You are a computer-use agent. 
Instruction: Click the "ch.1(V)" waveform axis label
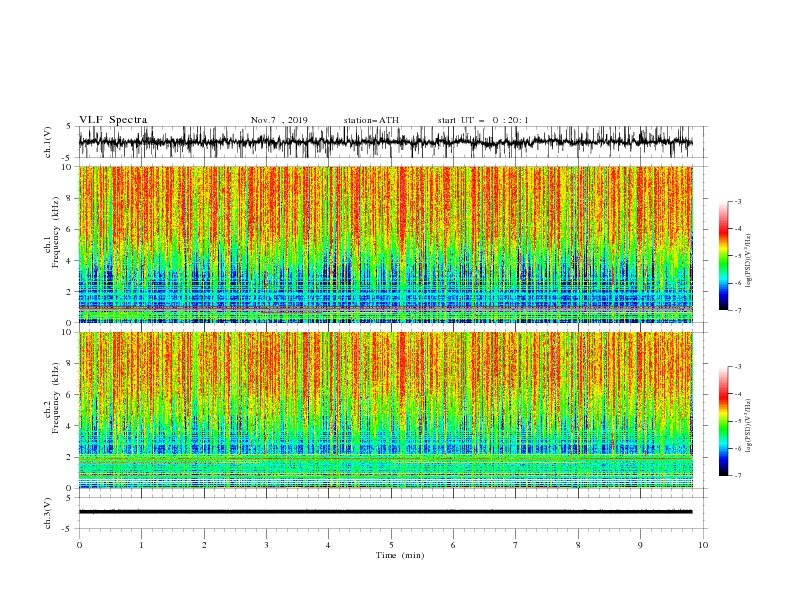pos(48,142)
